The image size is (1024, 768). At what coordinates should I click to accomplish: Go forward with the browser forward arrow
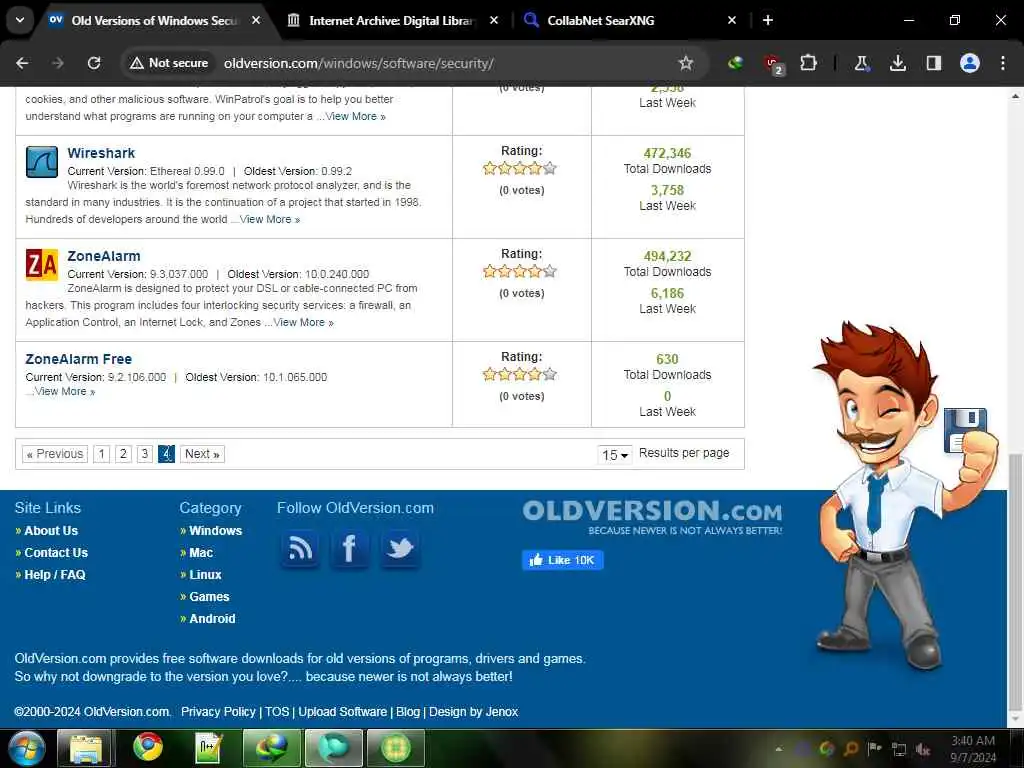click(x=58, y=63)
